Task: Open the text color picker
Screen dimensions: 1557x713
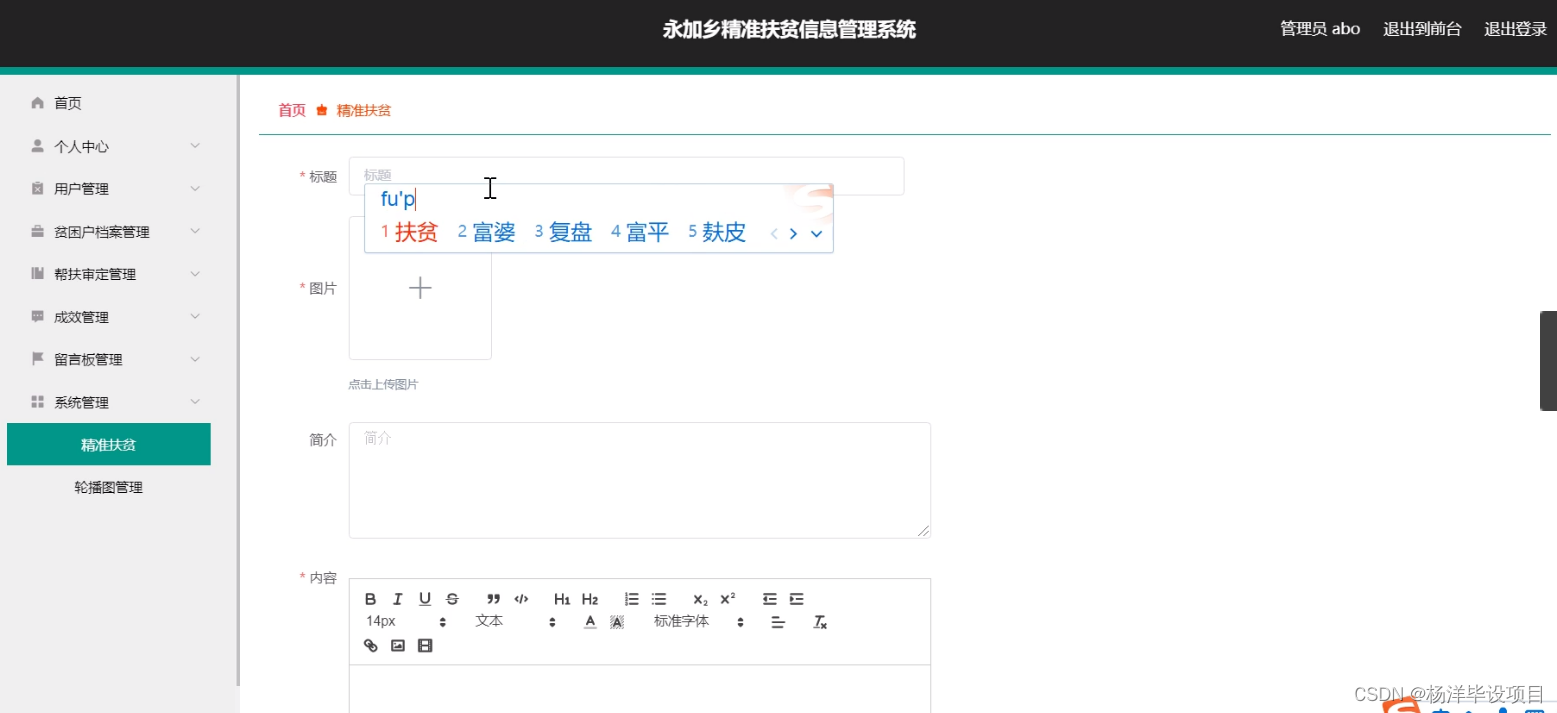Action: tap(590, 622)
